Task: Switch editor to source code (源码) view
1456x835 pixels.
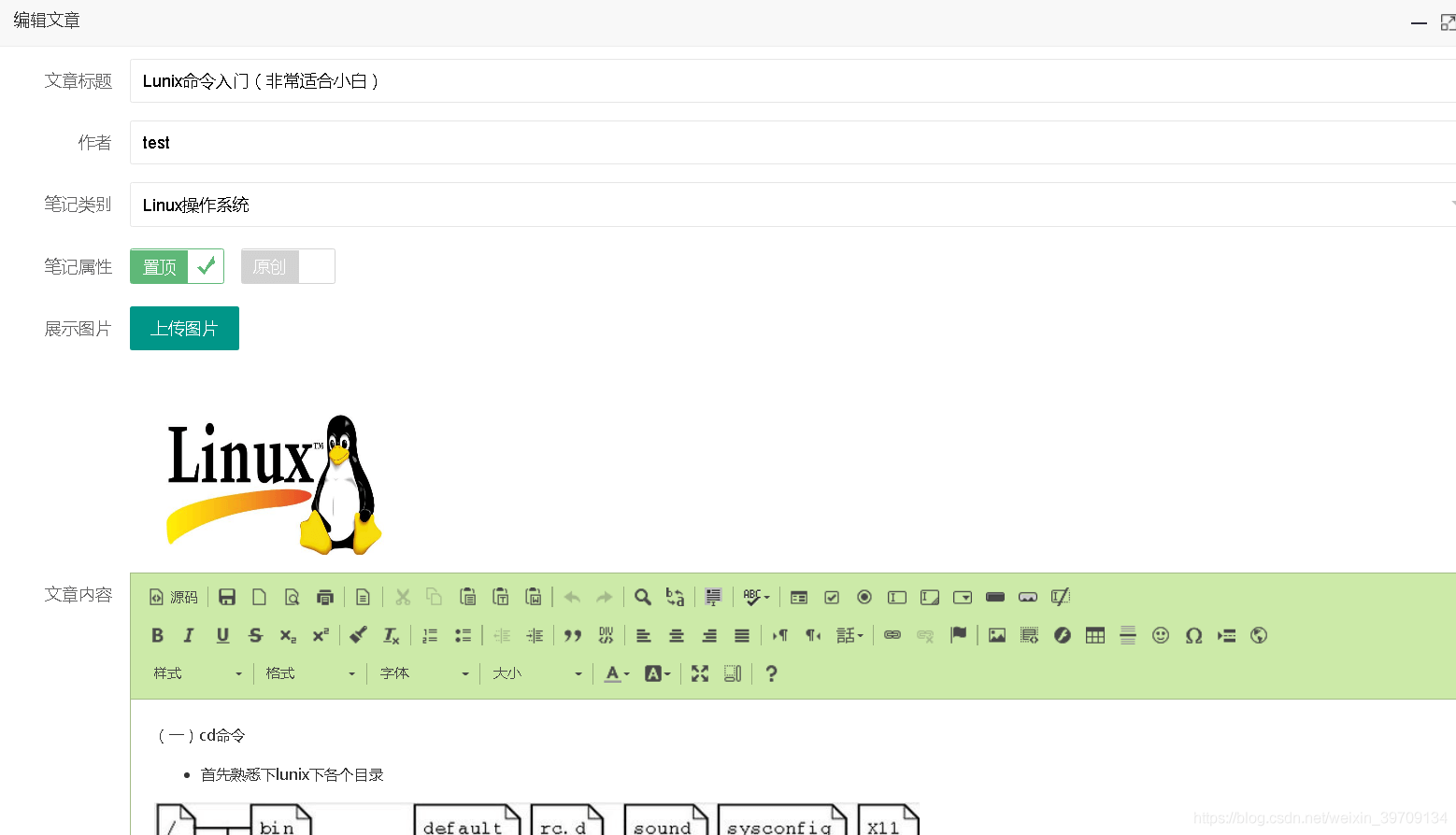Action: pyautogui.click(x=174, y=597)
